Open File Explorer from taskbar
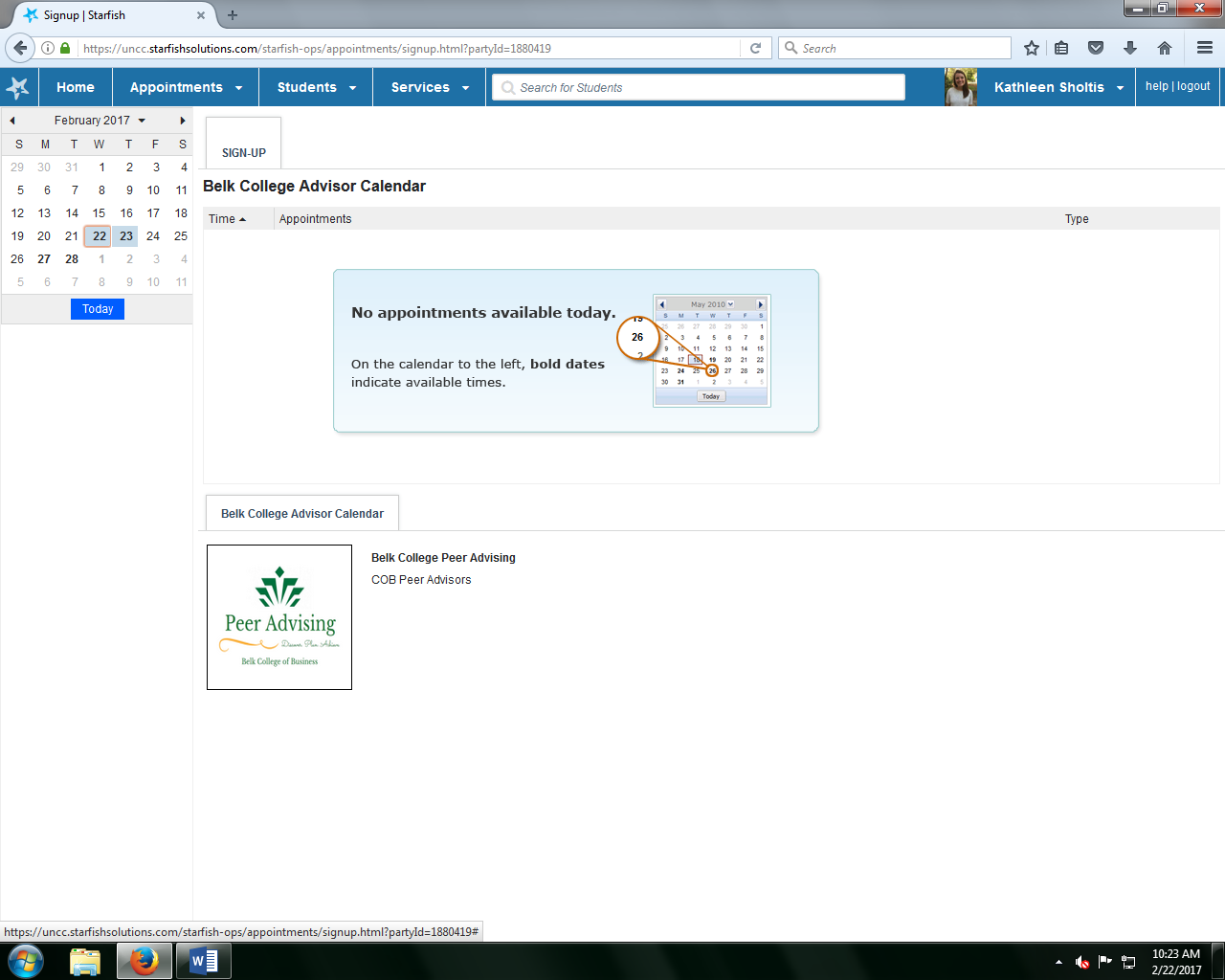The image size is (1225, 980). coord(85,961)
